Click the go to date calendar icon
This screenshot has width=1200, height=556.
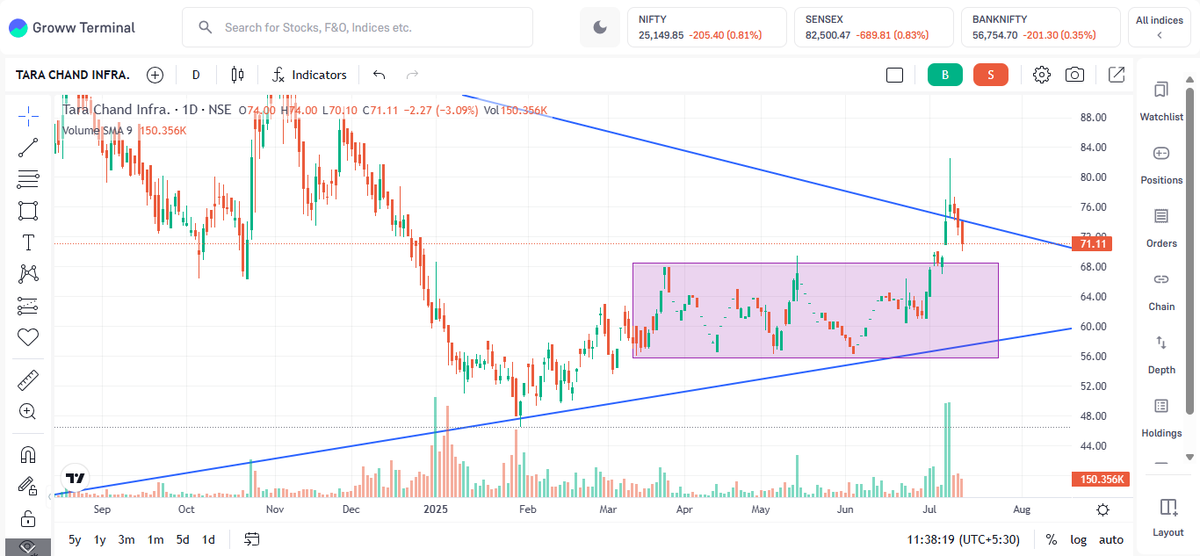tap(252, 539)
